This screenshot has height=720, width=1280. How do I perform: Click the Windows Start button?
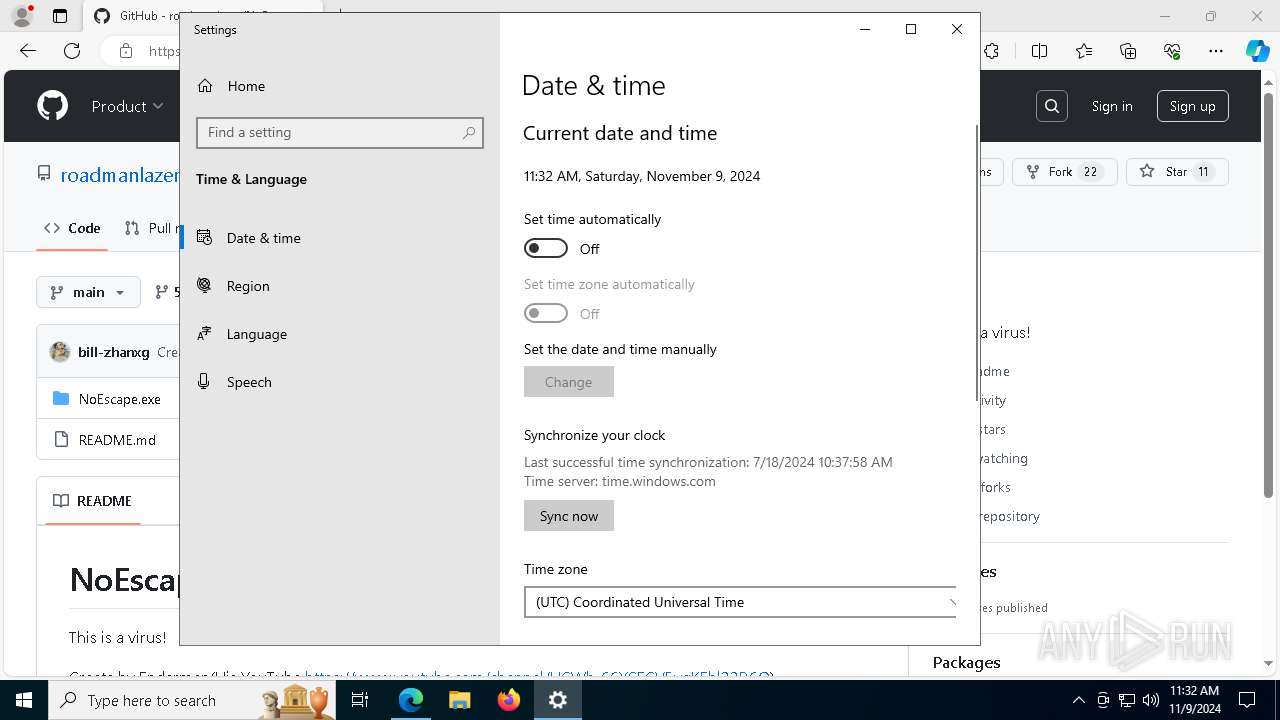coord(24,700)
